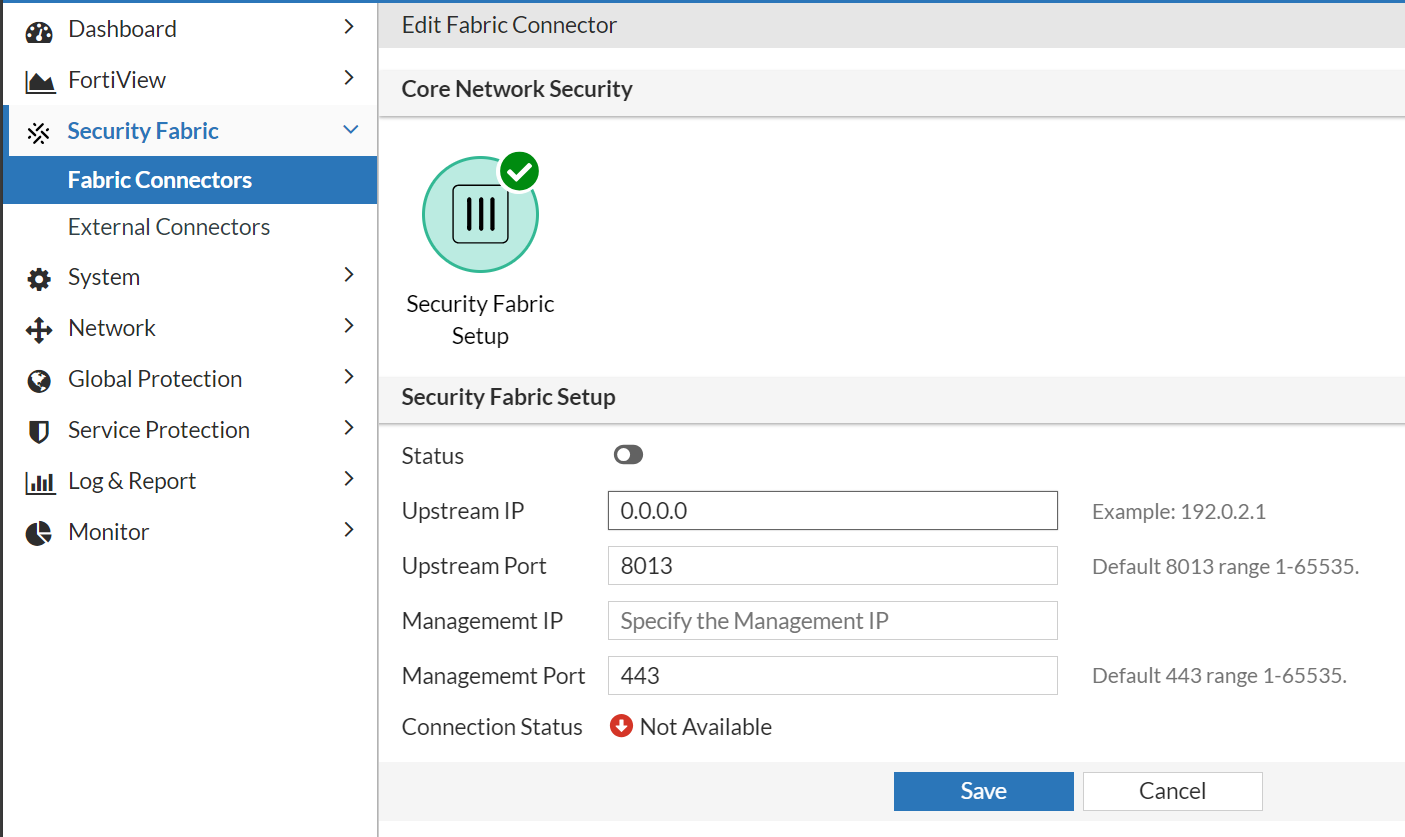Expand the Dashboard menu chevron
The image size is (1405, 837).
click(349, 28)
